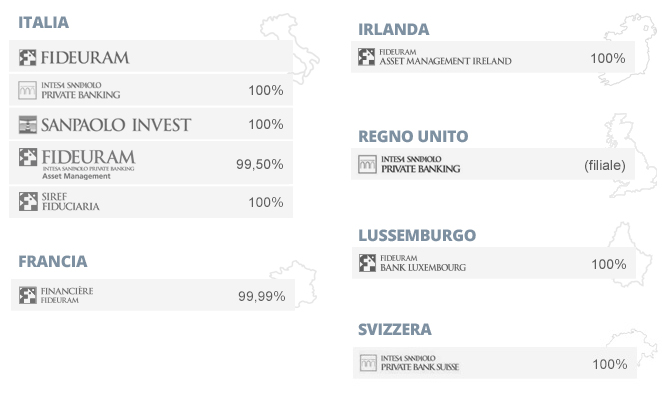Click the Regno Unito Private Banking icon
This screenshot has width=662, height=417.
tap(367, 164)
